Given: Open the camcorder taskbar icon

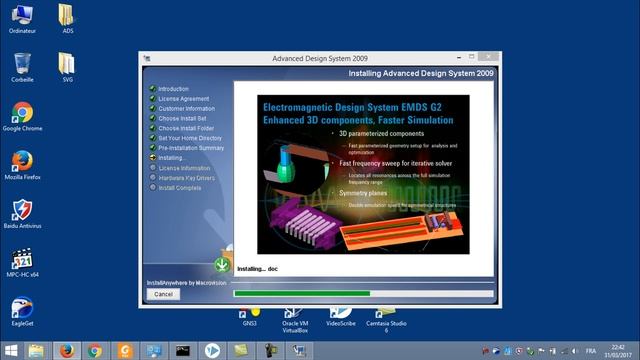Looking at the screenshot, I should (x=270, y=351).
